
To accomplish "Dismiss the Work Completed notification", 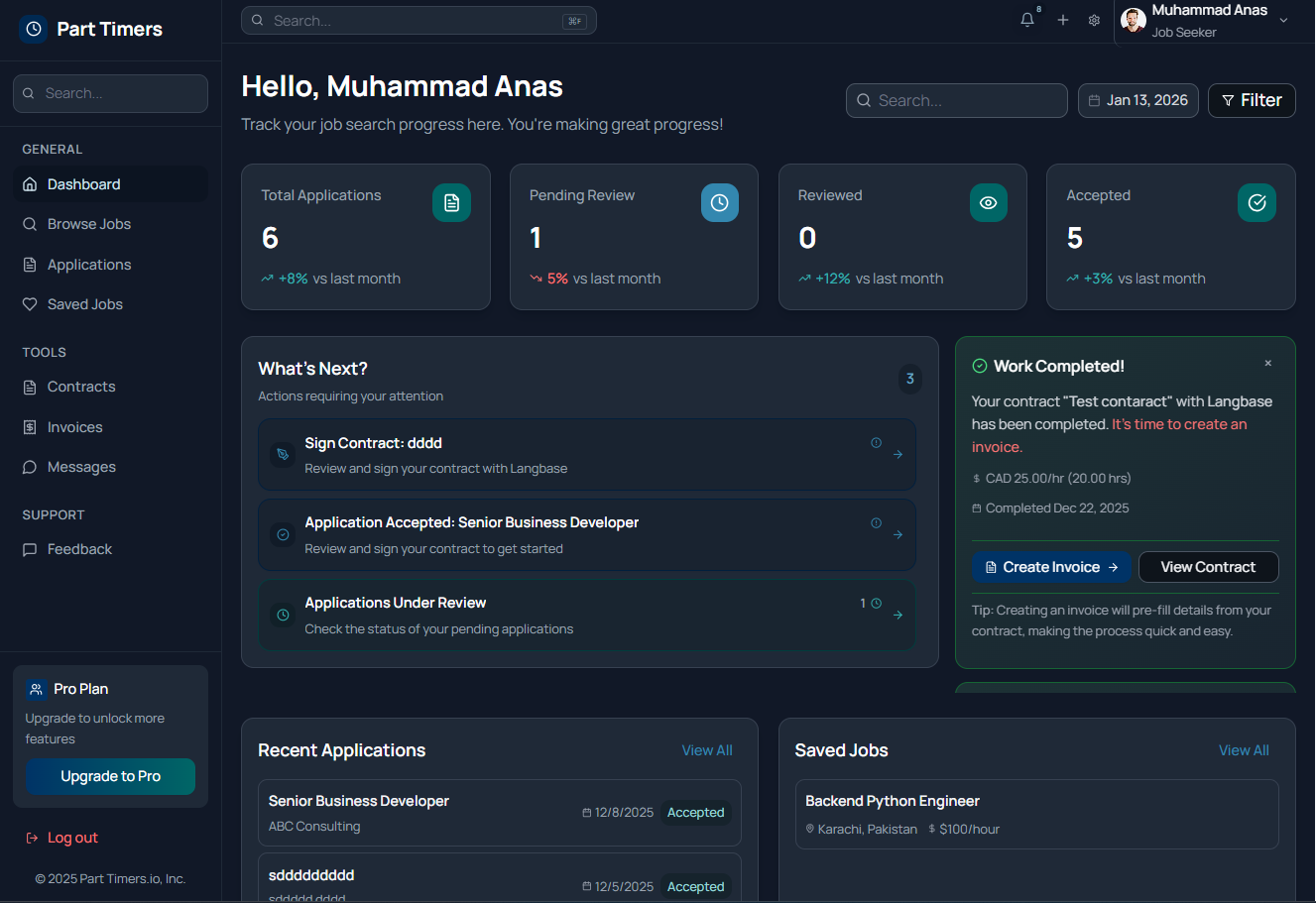I will click(x=1268, y=363).
